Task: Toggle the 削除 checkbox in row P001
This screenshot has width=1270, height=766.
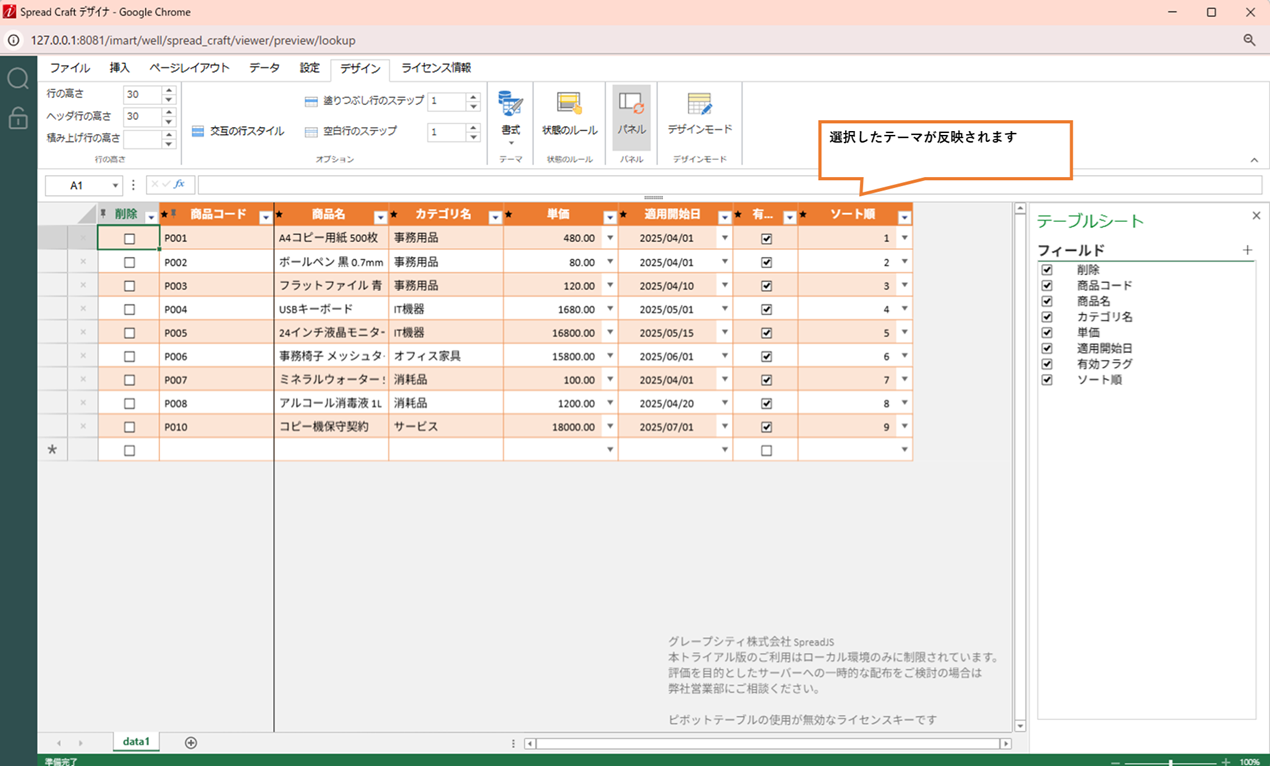Action: pos(129,239)
